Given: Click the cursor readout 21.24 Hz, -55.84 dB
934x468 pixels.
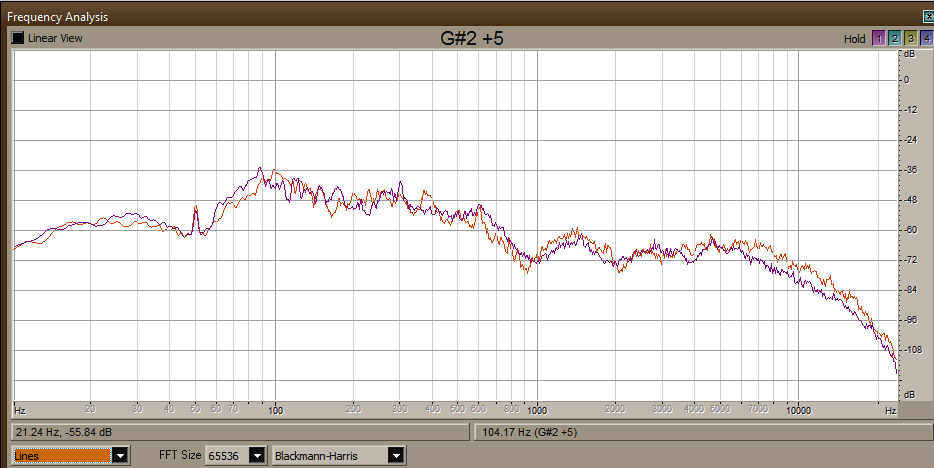Looking at the screenshot, I should point(240,432).
